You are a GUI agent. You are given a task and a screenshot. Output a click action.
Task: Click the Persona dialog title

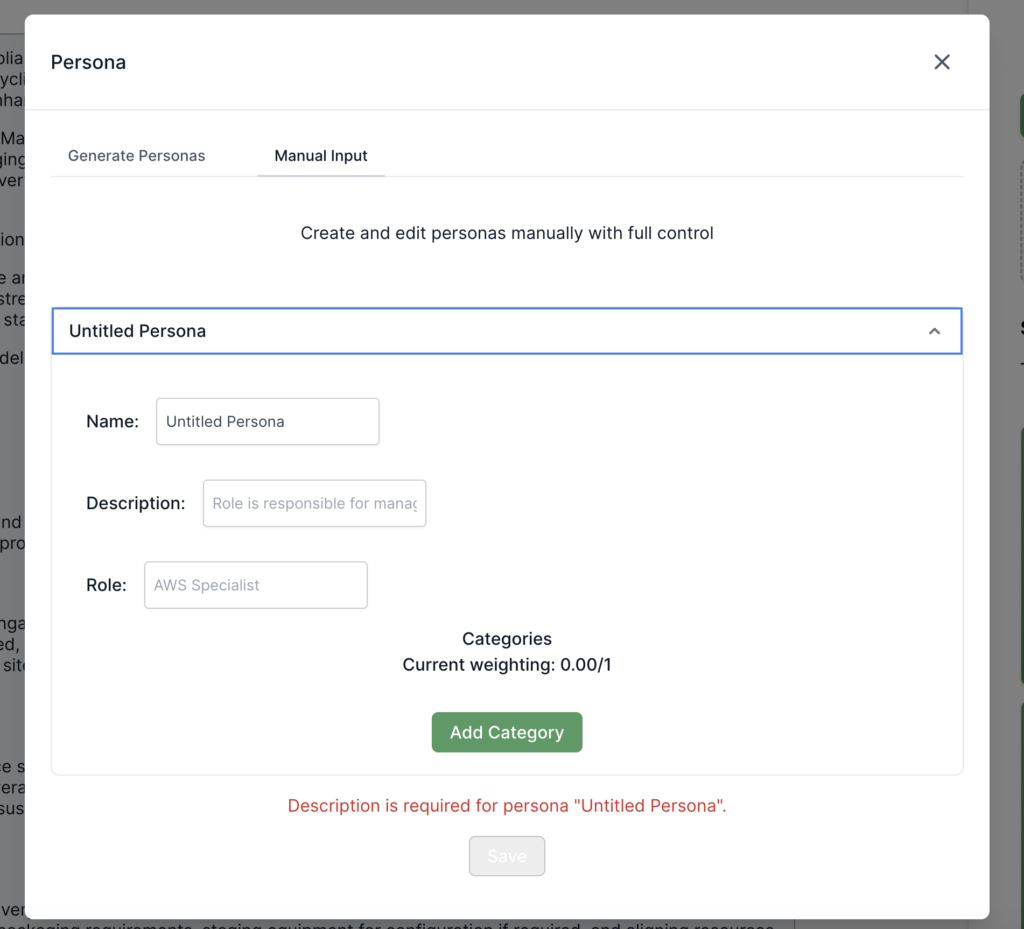point(88,62)
